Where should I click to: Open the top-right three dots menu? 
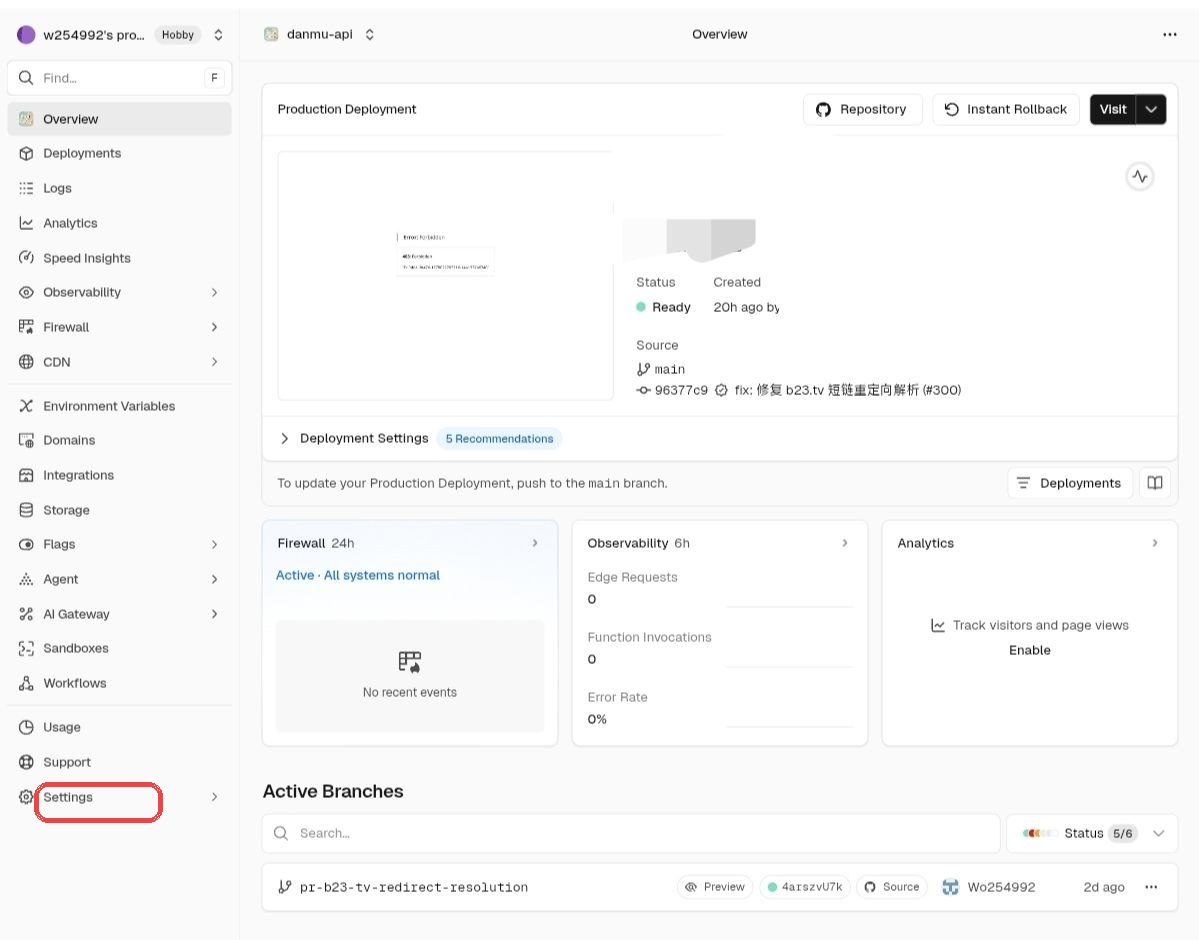[1170, 34]
